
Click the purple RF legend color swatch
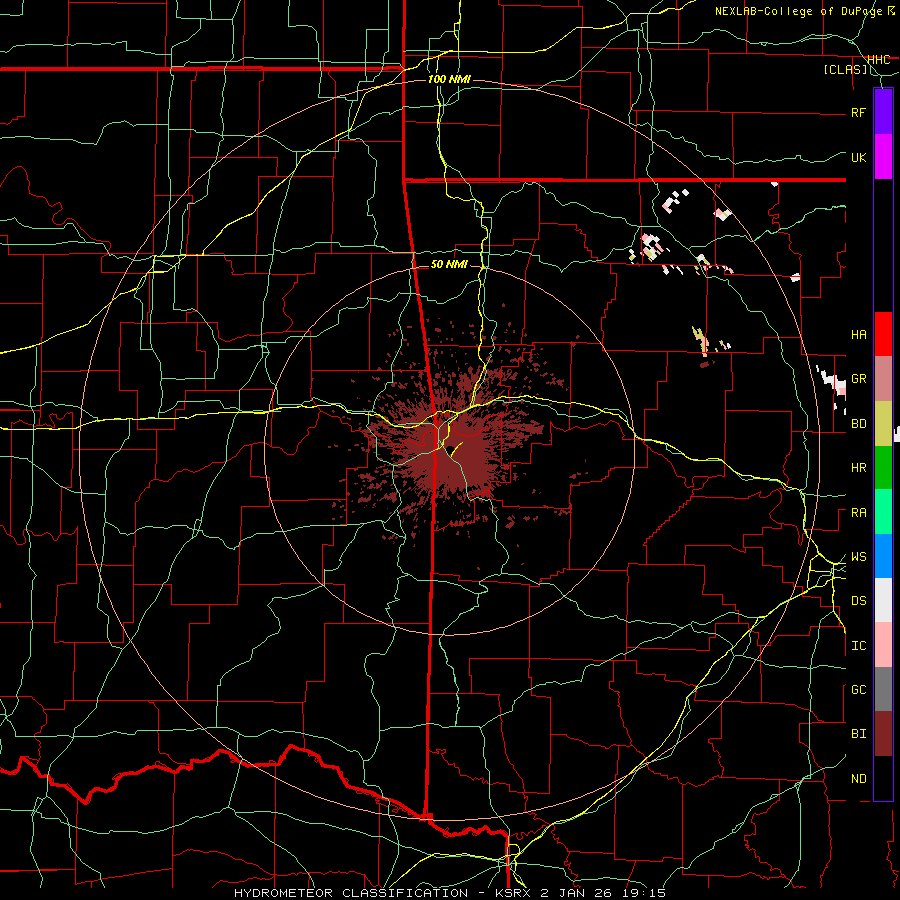[x=883, y=112]
